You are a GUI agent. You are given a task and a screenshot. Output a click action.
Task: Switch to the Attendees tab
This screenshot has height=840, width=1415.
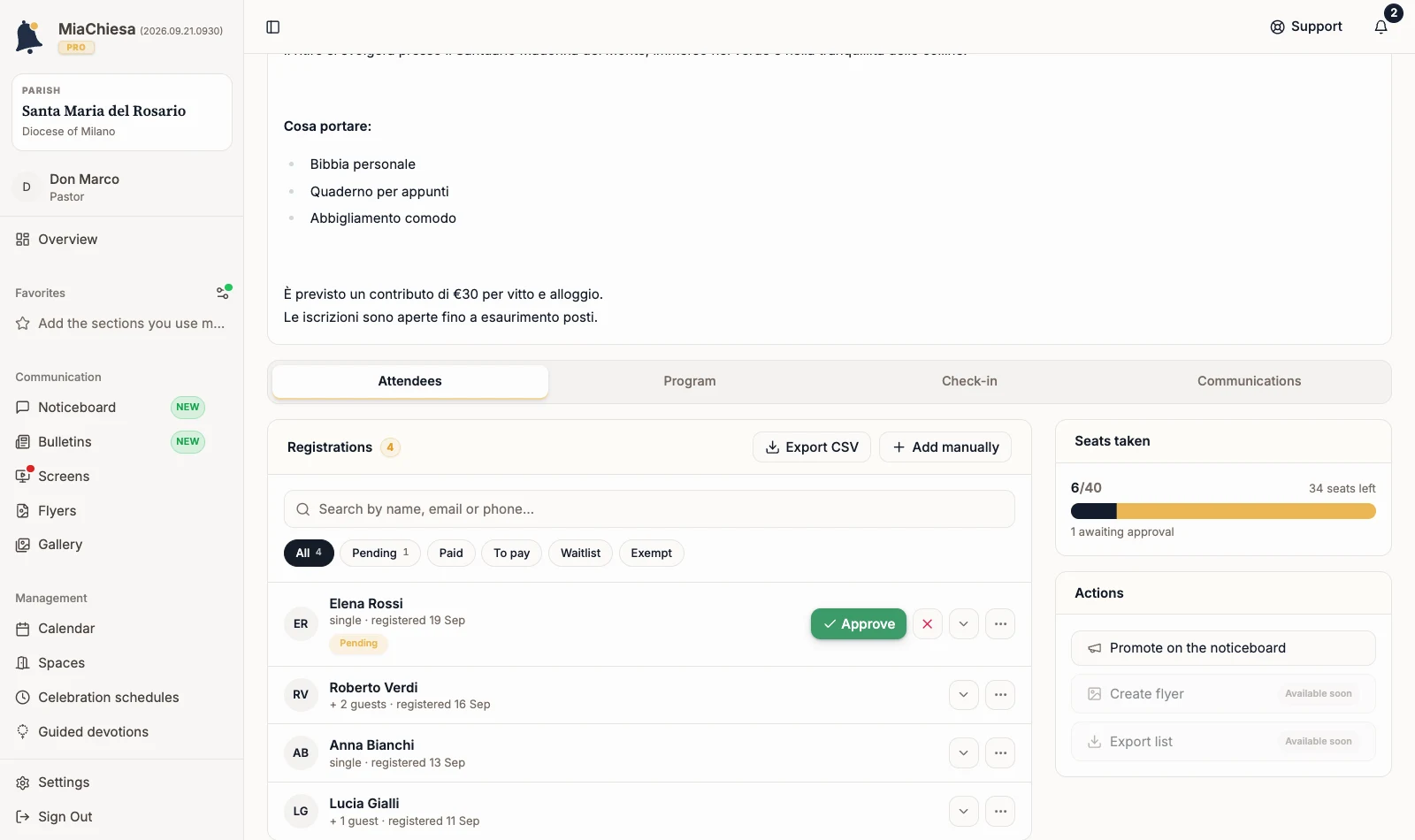pos(410,381)
